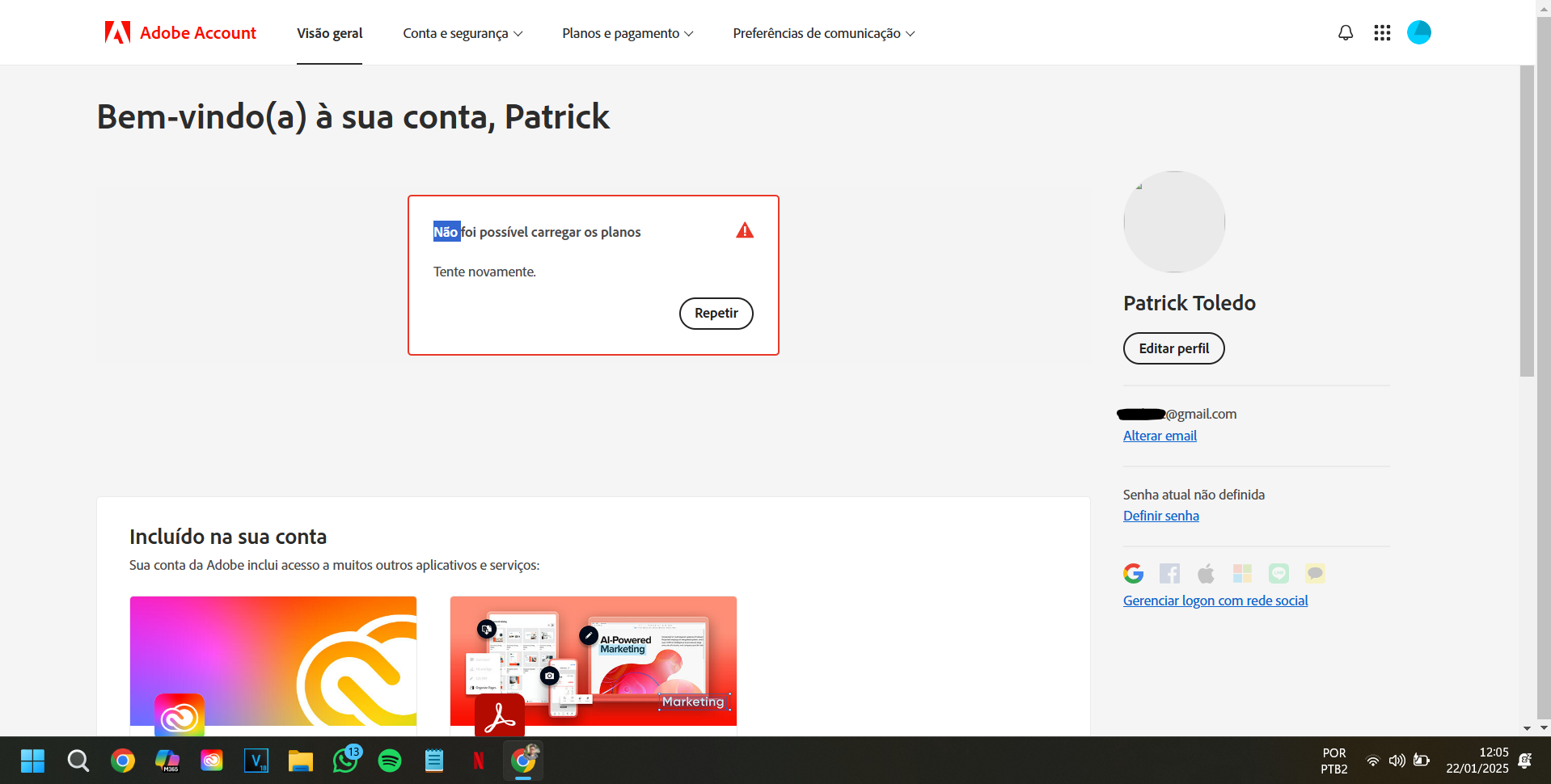Viewport: 1551px width, 784px height.
Task: Open the notifications bell
Action: [1346, 33]
